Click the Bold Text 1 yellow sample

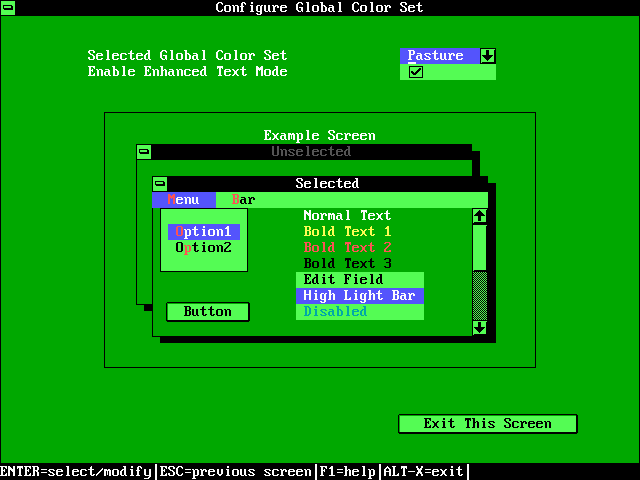[347, 232]
